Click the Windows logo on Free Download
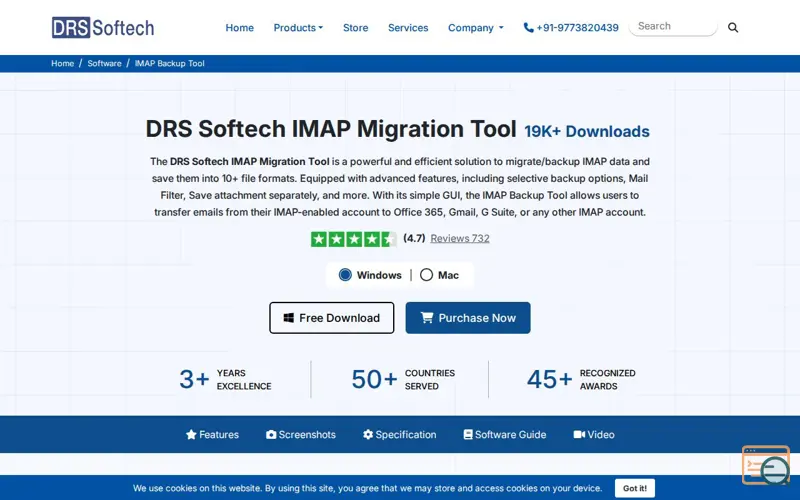The height and width of the screenshot is (500, 800). 288,318
